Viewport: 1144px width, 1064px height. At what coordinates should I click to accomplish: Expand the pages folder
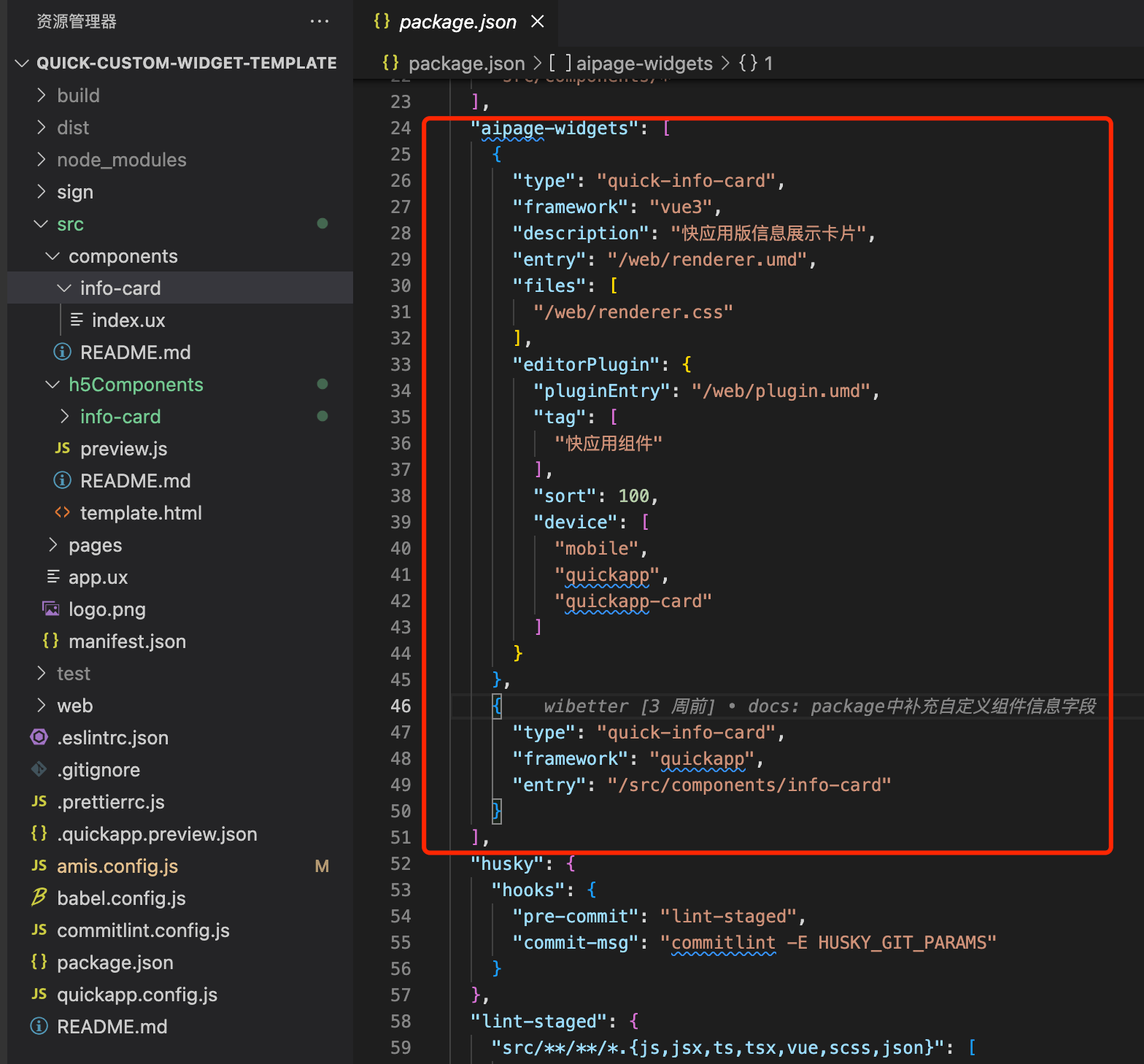[x=53, y=545]
